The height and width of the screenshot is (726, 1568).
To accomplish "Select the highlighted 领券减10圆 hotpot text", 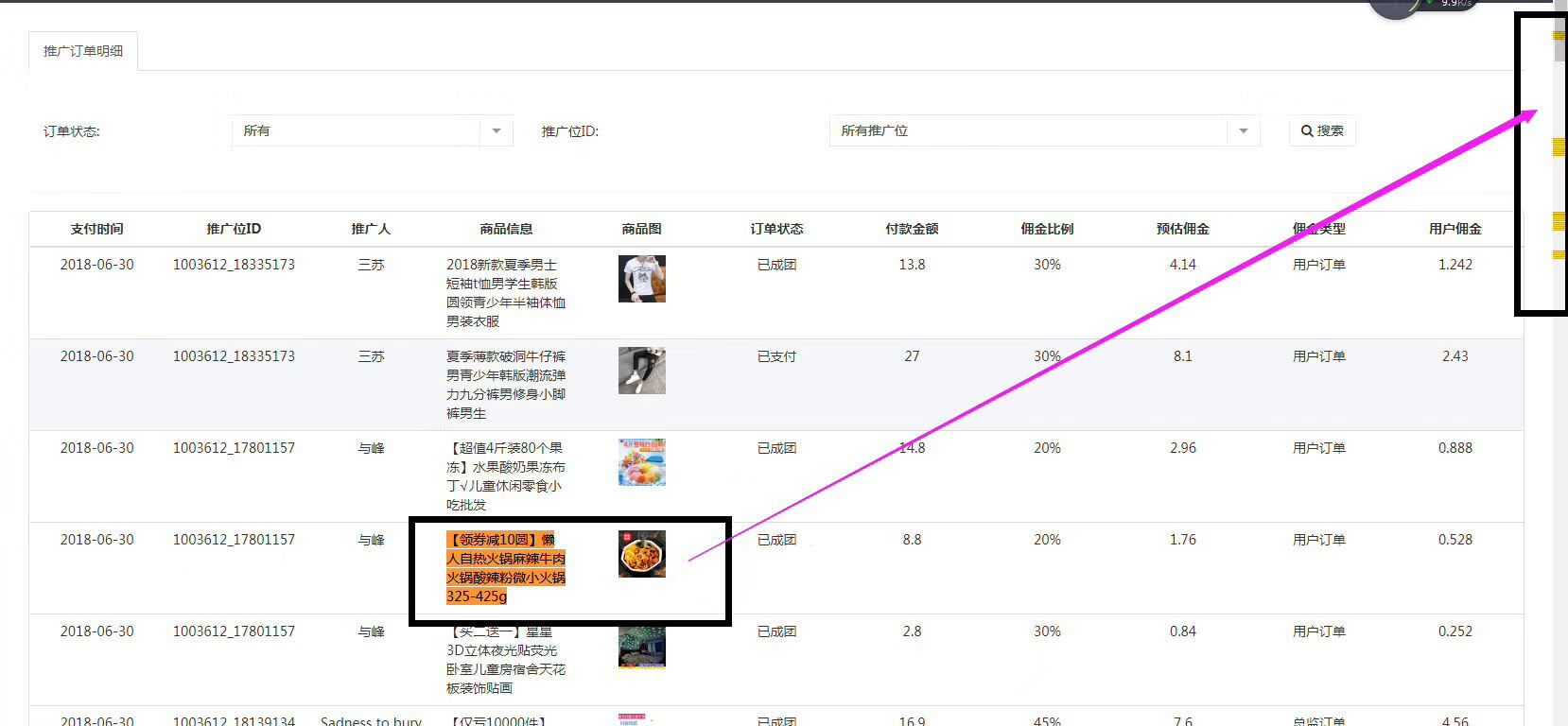I will click(506, 567).
